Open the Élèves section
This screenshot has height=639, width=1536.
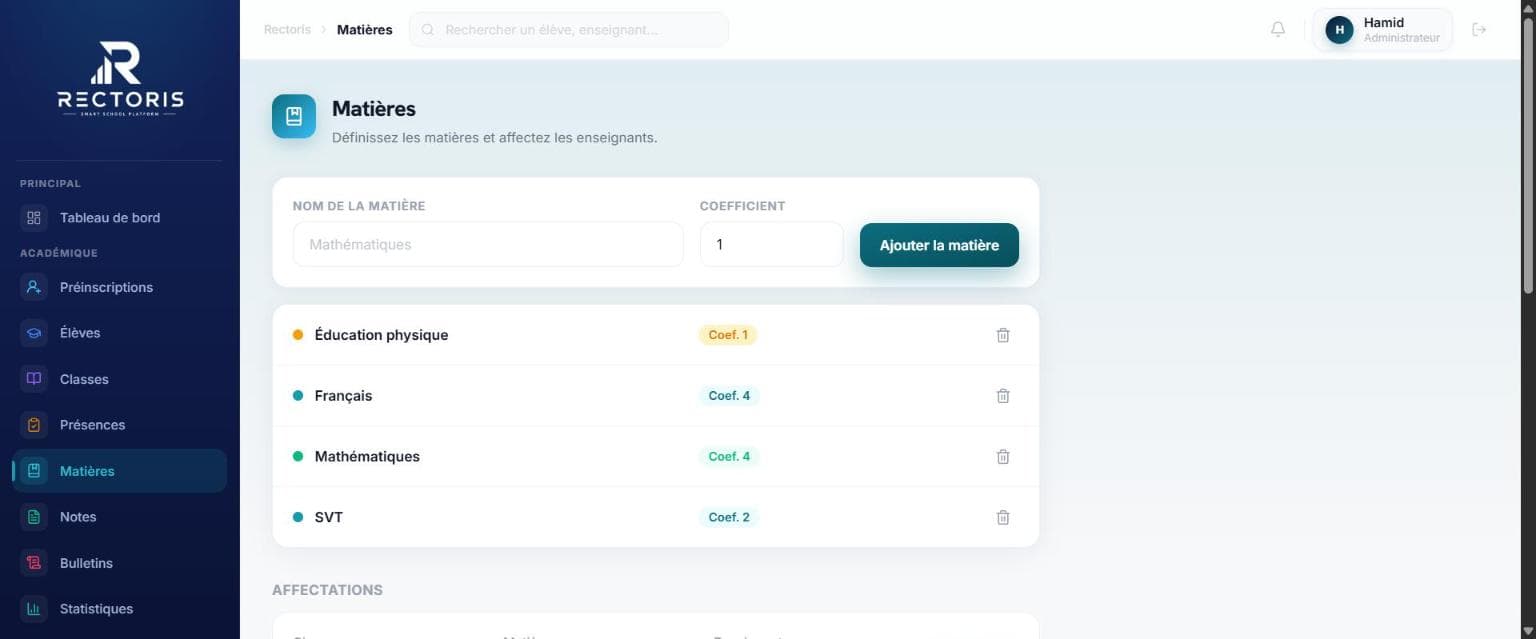tap(120, 333)
